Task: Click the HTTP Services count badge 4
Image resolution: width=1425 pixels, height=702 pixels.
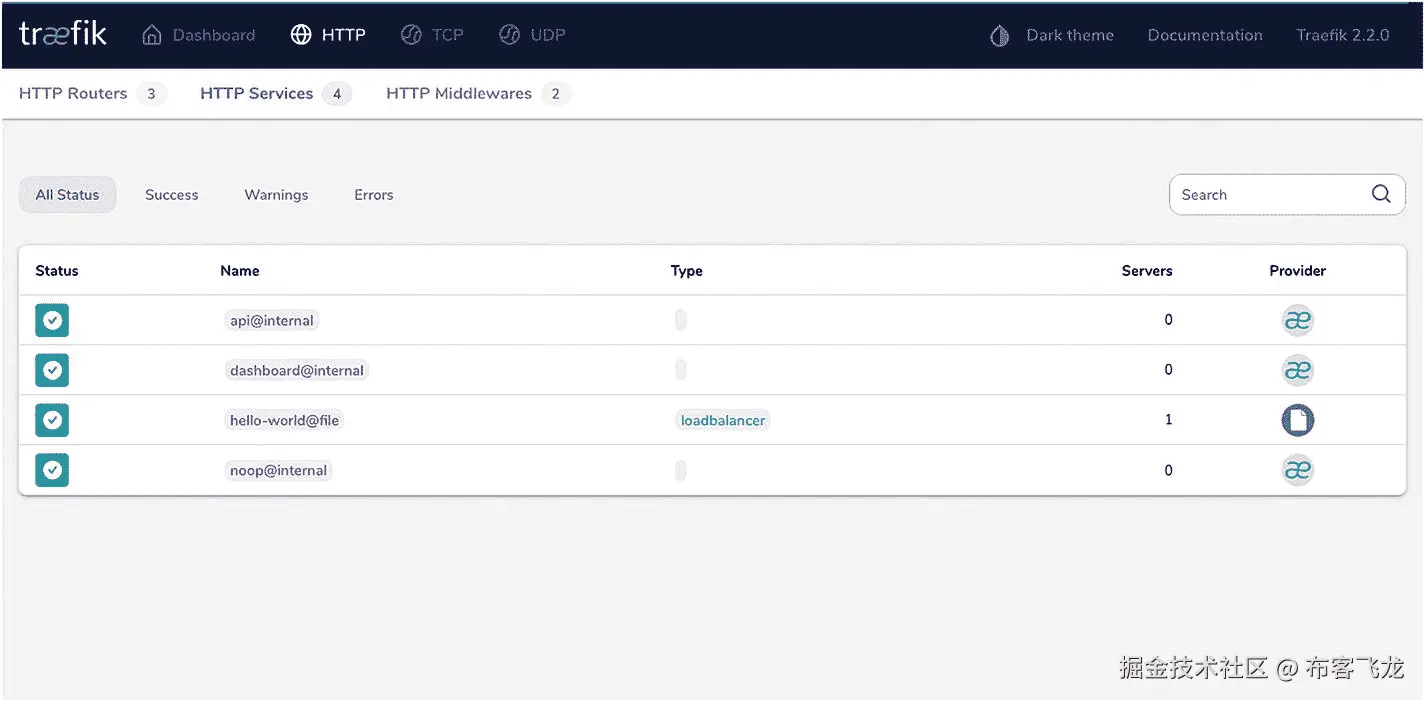Action: point(337,94)
